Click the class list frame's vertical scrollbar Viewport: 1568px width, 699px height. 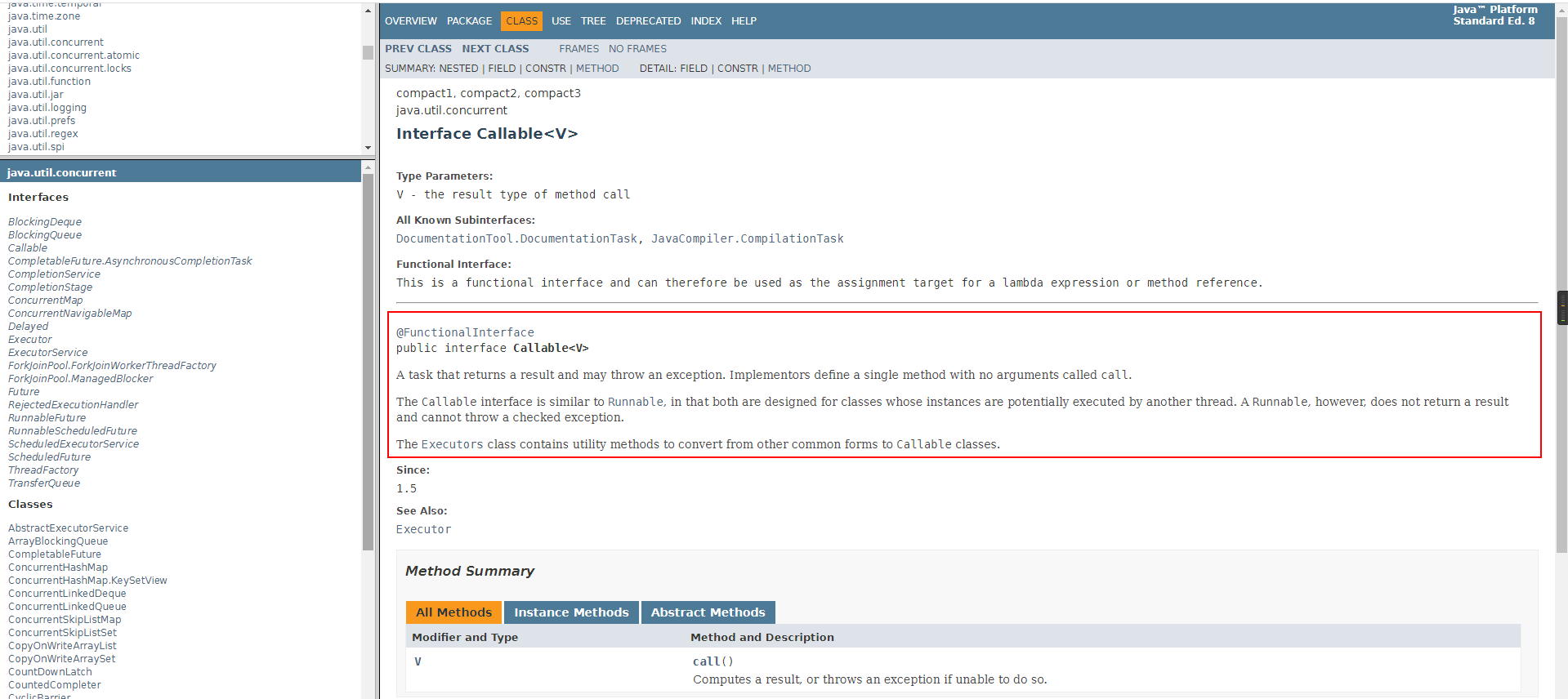point(368,359)
